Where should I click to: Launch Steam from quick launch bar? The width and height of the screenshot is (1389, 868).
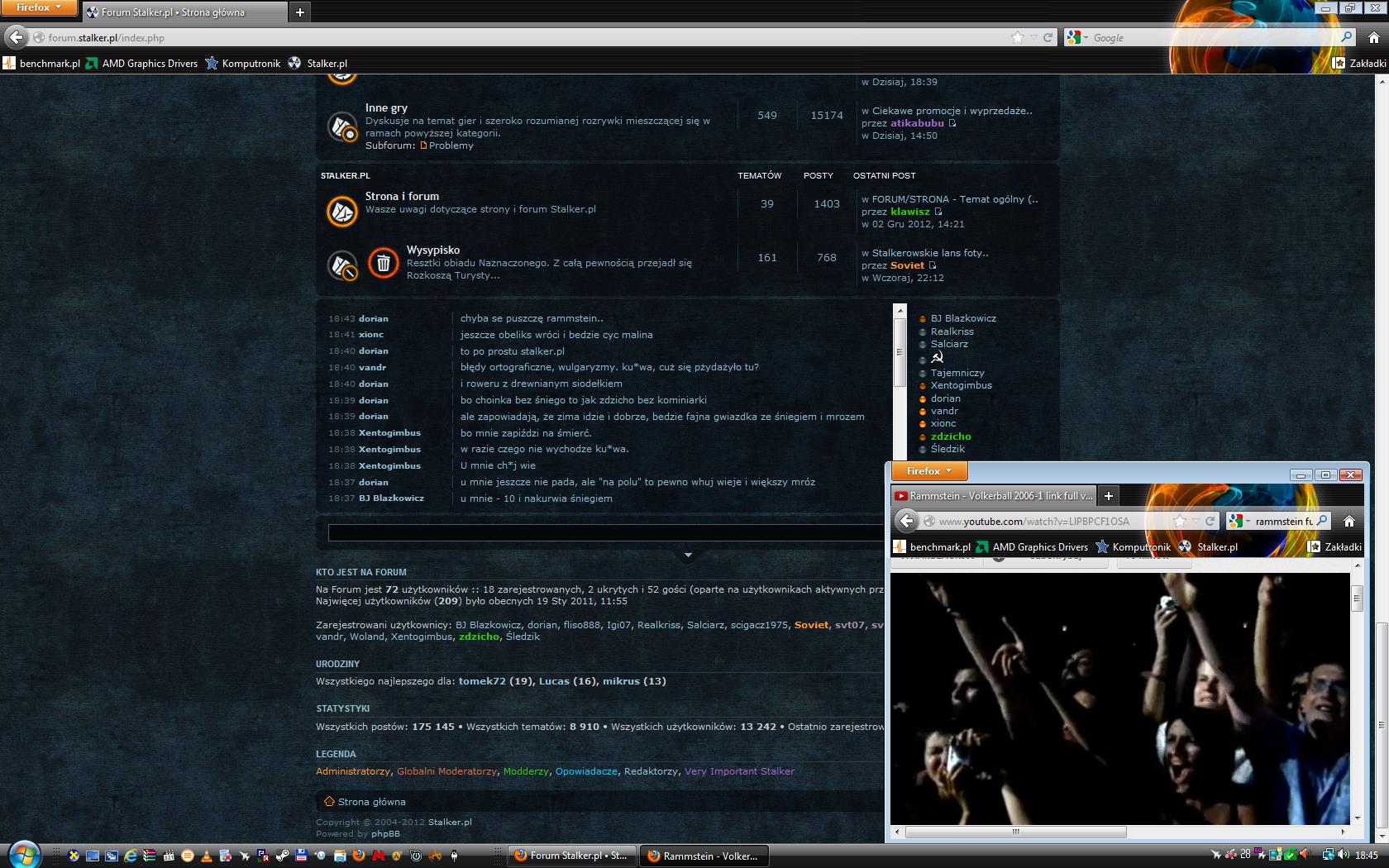tap(282, 856)
